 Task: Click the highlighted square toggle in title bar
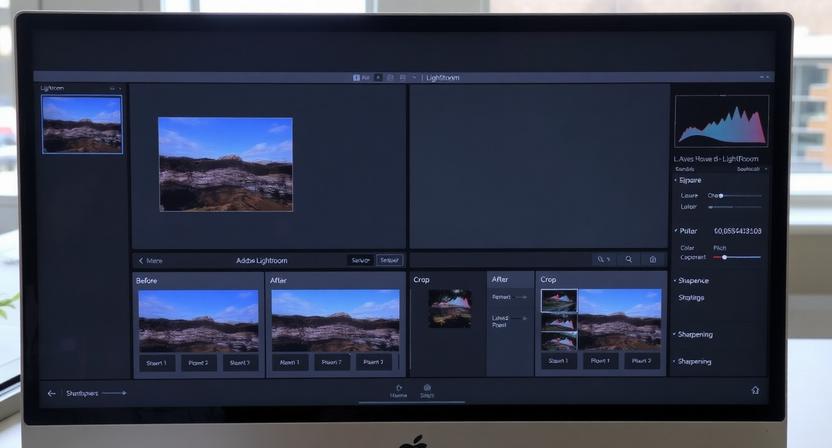[x=378, y=77]
